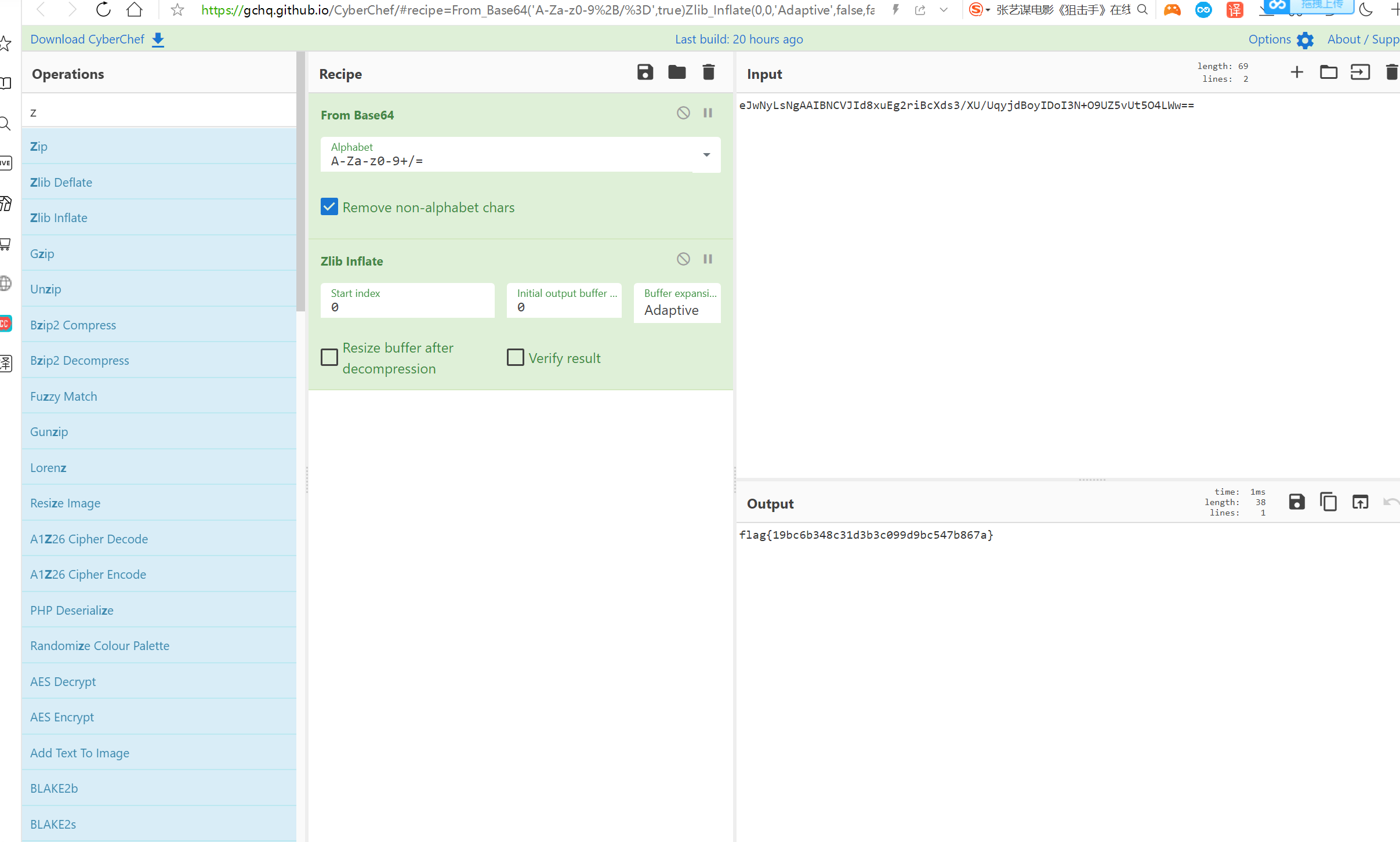Click the operations search field
The height and width of the screenshot is (842, 1400).
coord(159,112)
